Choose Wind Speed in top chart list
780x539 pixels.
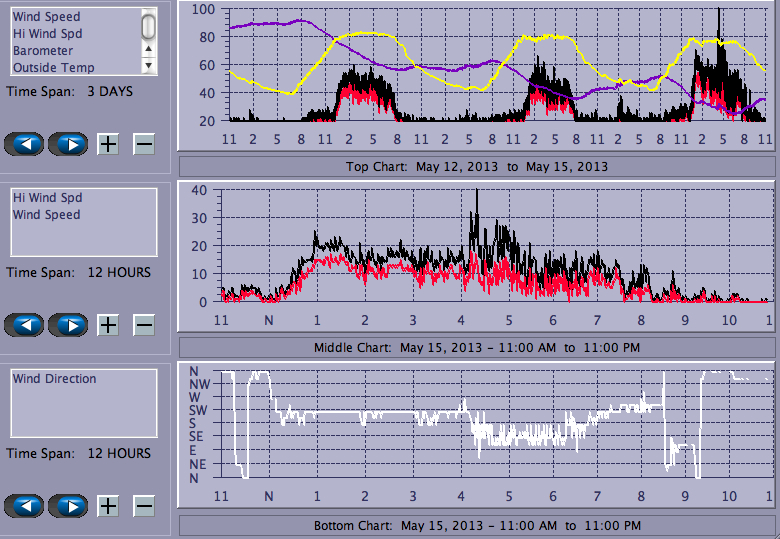(x=46, y=17)
